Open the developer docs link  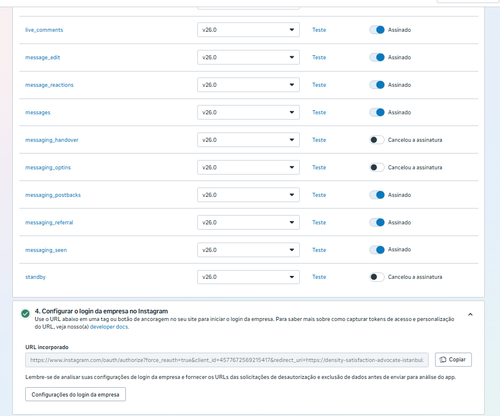[109, 327]
